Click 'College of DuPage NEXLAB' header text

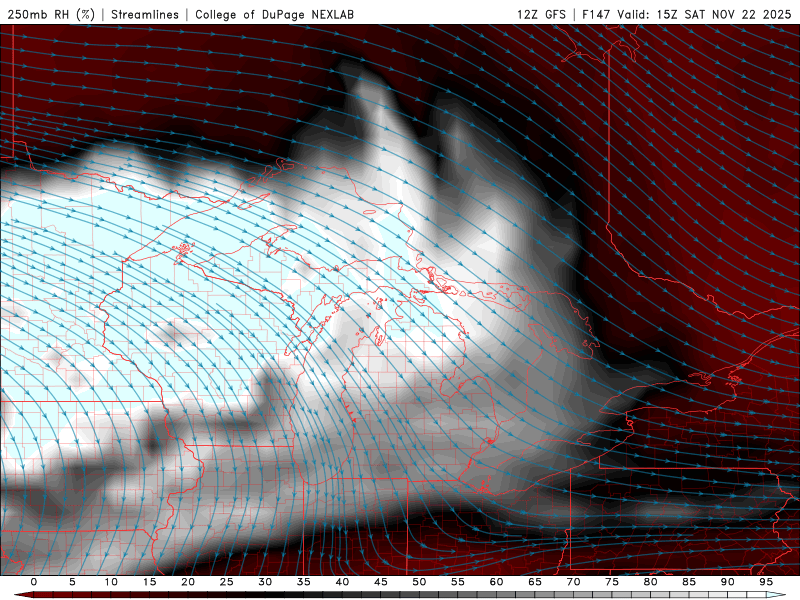274,14
